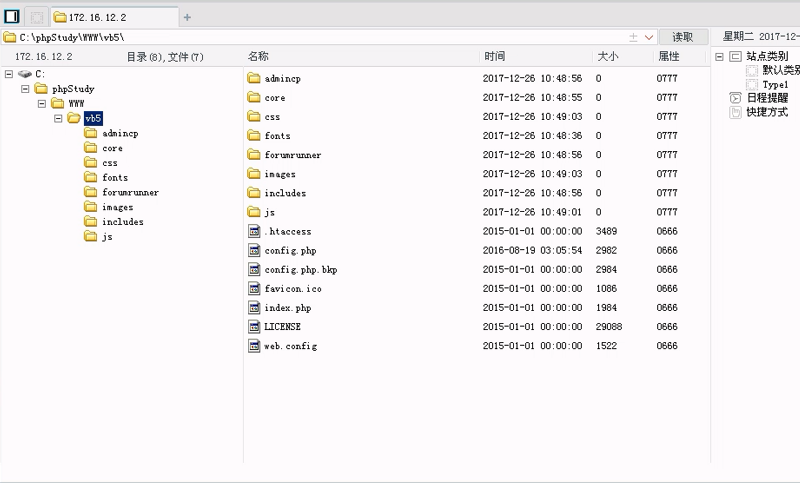Select LICENSE file icon
Screen dimensions: 800x483
click(254, 326)
